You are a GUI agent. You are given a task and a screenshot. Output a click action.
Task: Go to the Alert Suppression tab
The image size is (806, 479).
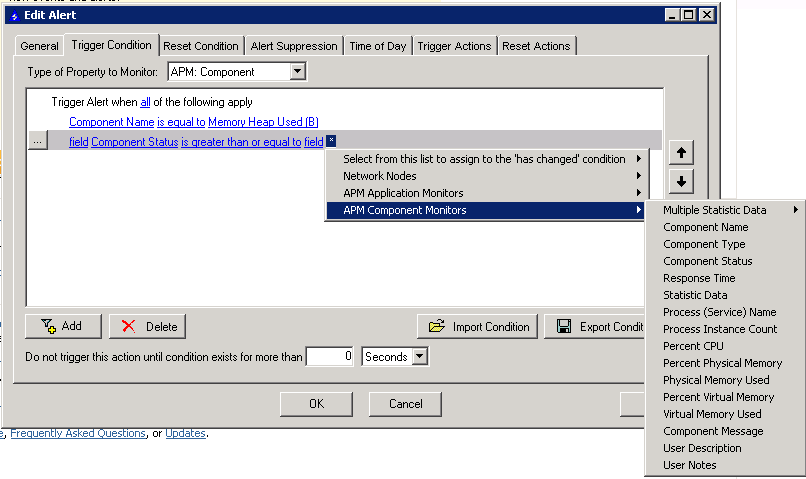(294, 46)
